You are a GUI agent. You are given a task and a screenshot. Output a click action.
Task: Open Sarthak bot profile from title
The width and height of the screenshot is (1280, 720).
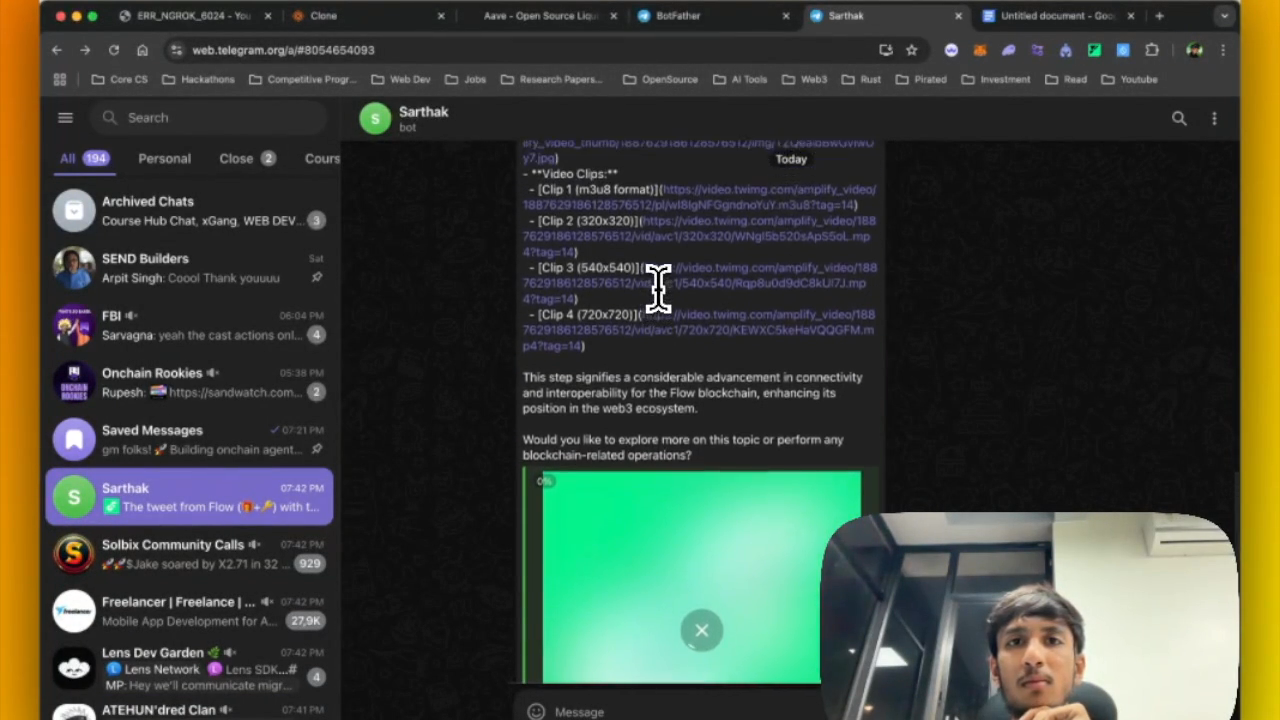click(423, 112)
